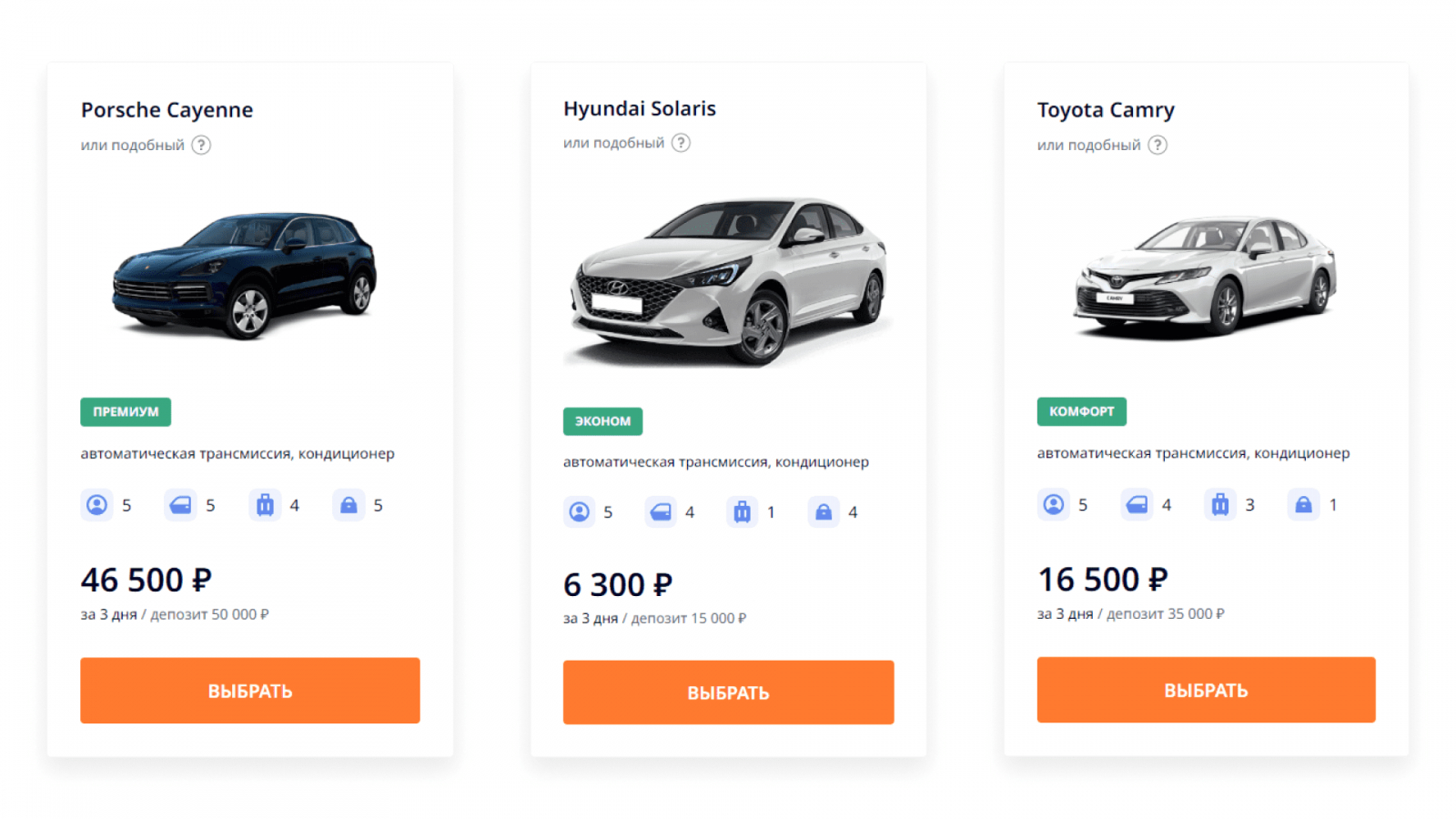Viewport: 1456px width, 819px height.
Task: Click the passenger seats icon on Porsche card
Action: click(96, 505)
